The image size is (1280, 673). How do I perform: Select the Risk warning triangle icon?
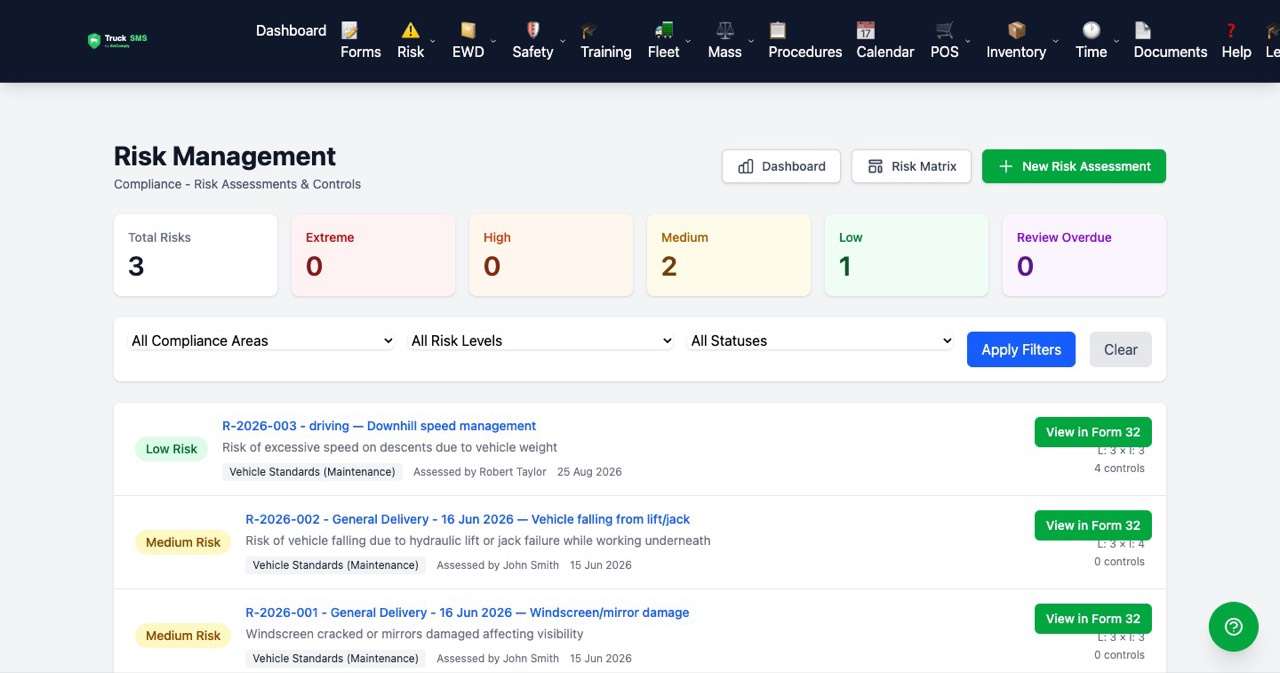pyautogui.click(x=411, y=31)
